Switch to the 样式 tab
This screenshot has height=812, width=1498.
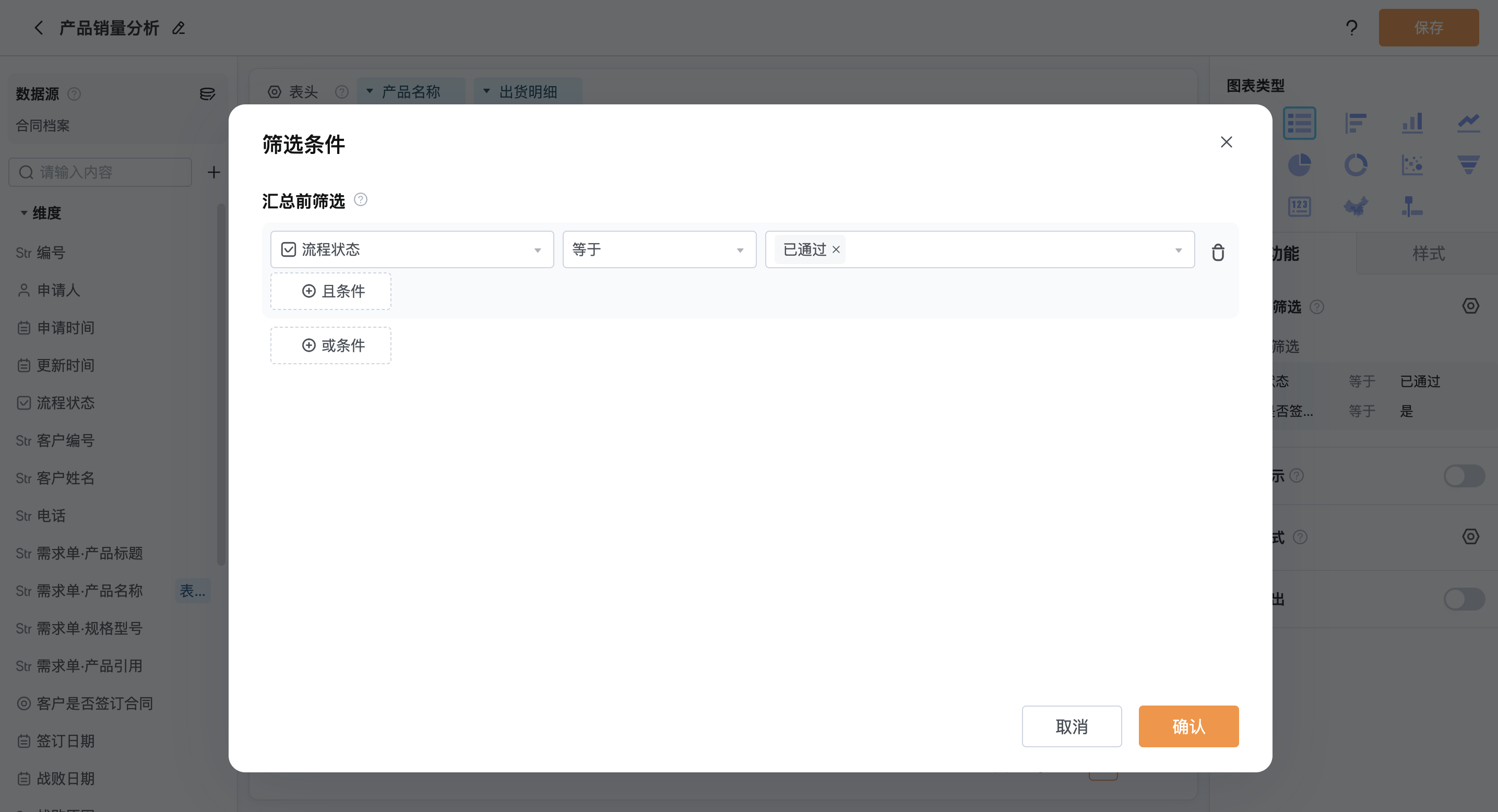click(x=1428, y=254)
